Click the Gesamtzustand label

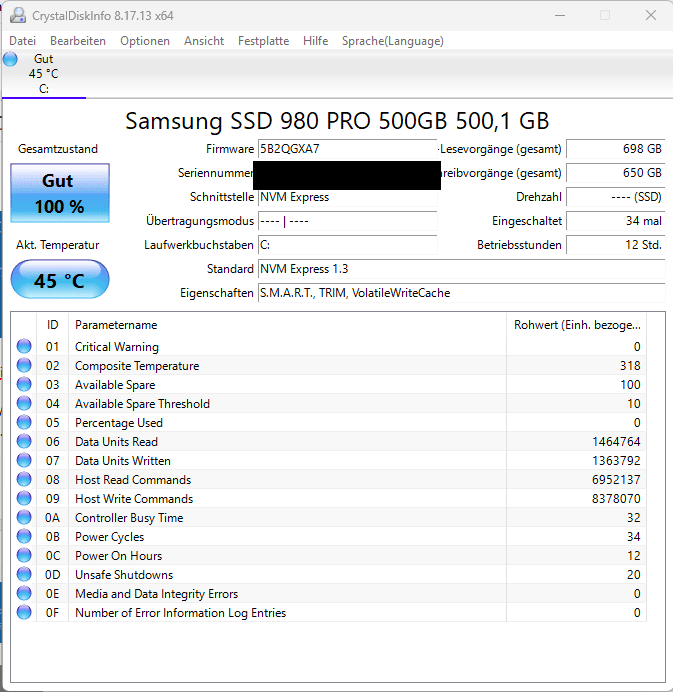point(58,149)
